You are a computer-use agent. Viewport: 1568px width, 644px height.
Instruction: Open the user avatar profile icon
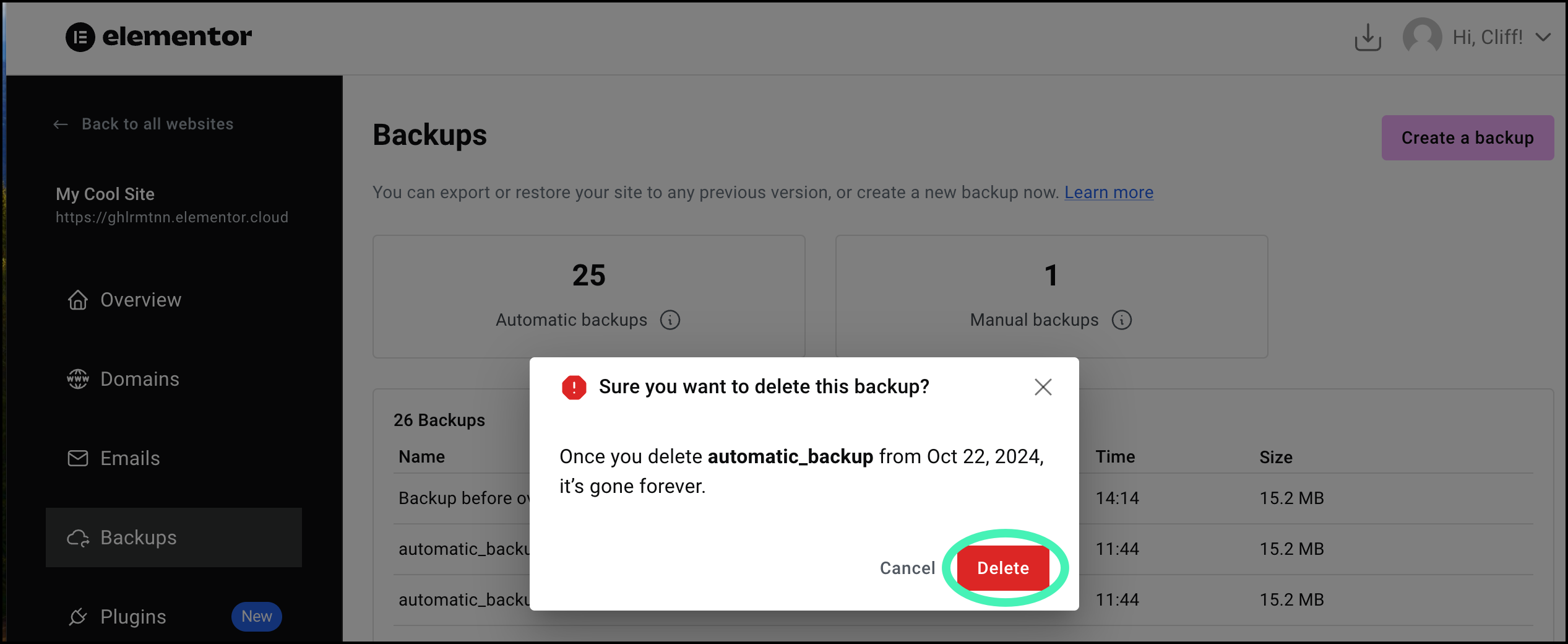click(x=1422, y=37)
